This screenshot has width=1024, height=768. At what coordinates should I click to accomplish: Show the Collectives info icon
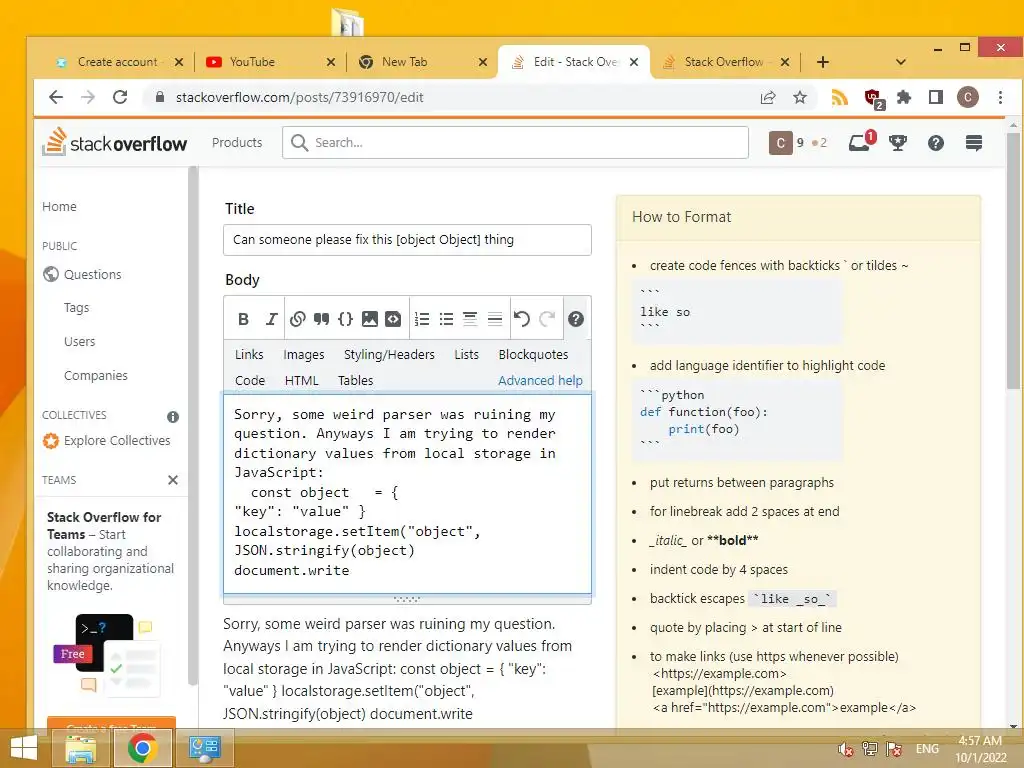tap(173, 417)
